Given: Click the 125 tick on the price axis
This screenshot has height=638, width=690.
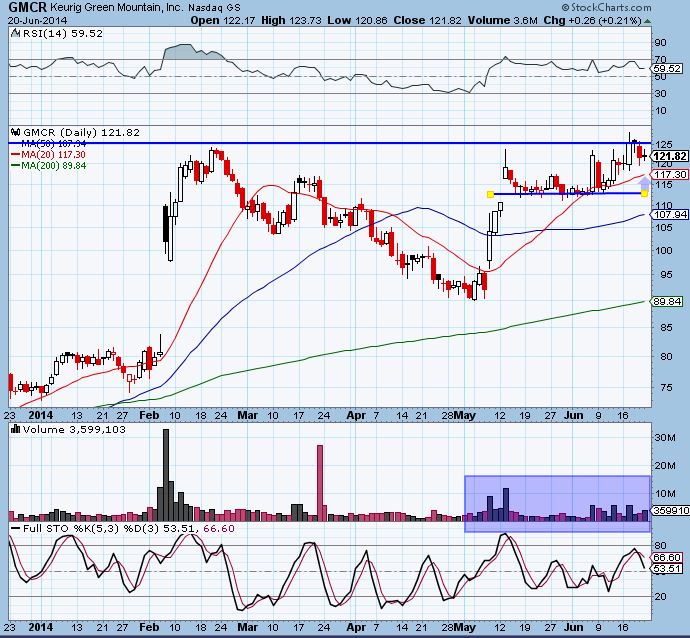Looking at the screenshot, I should (664, 145).
